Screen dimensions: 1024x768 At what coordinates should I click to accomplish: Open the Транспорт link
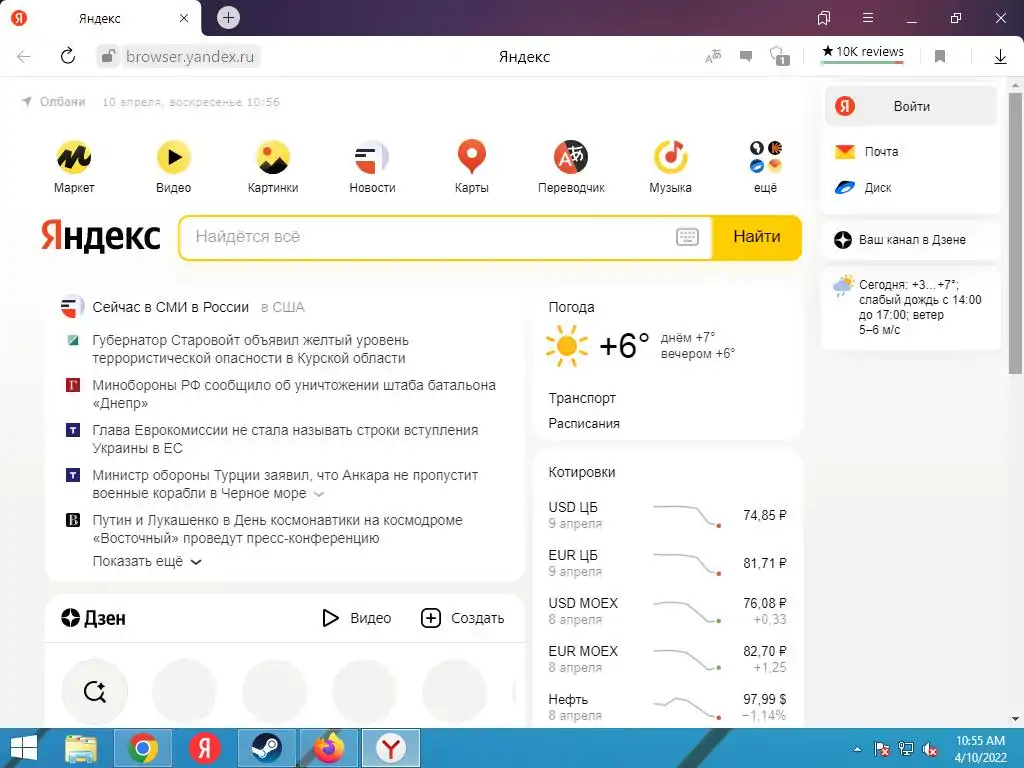(x=582, y=398)
